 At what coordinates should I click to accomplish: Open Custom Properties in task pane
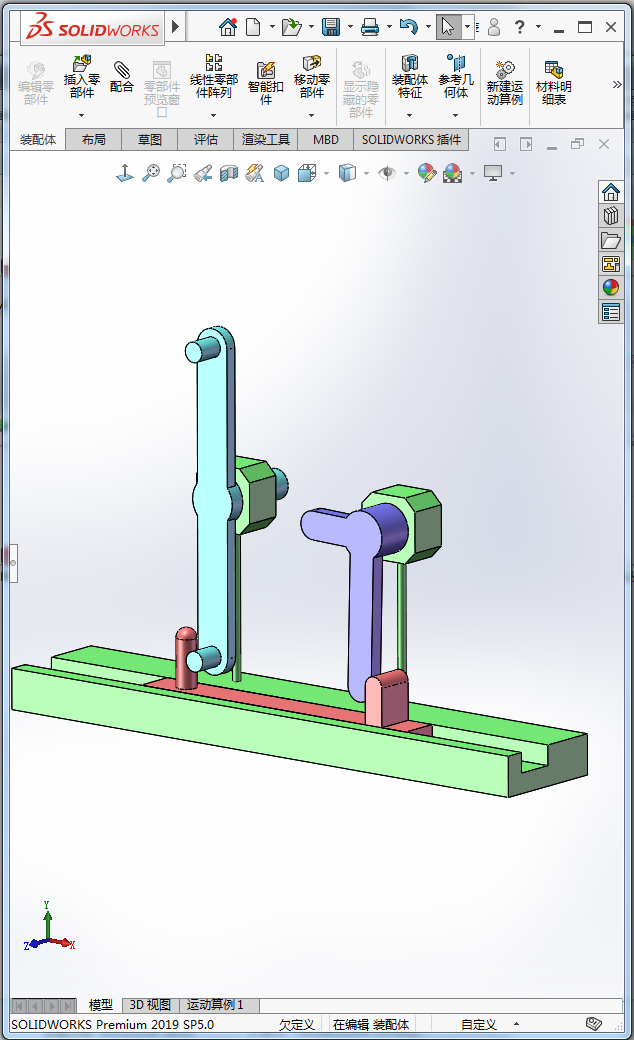[x=611, y=312]
